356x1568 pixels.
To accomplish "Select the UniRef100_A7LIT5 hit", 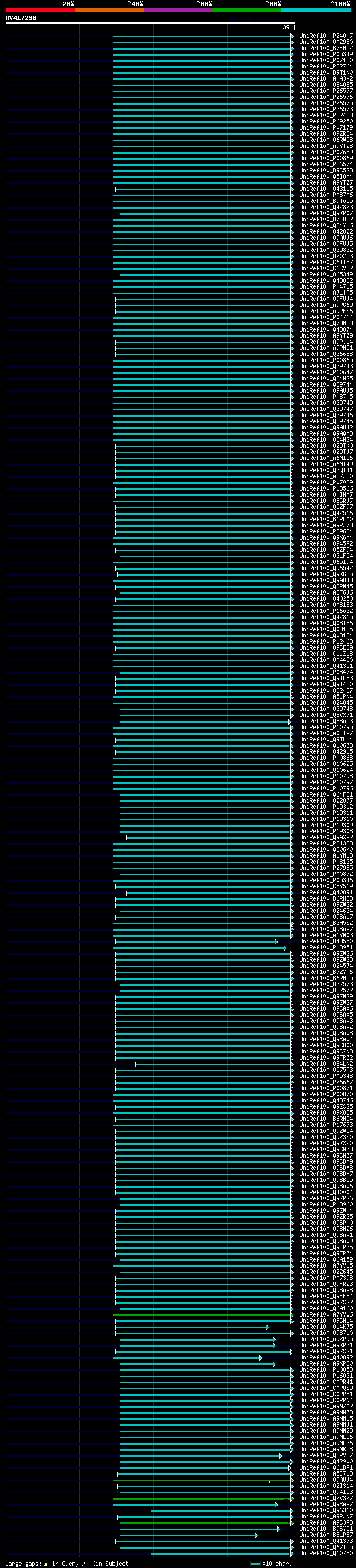I will (x=326, y=293).
